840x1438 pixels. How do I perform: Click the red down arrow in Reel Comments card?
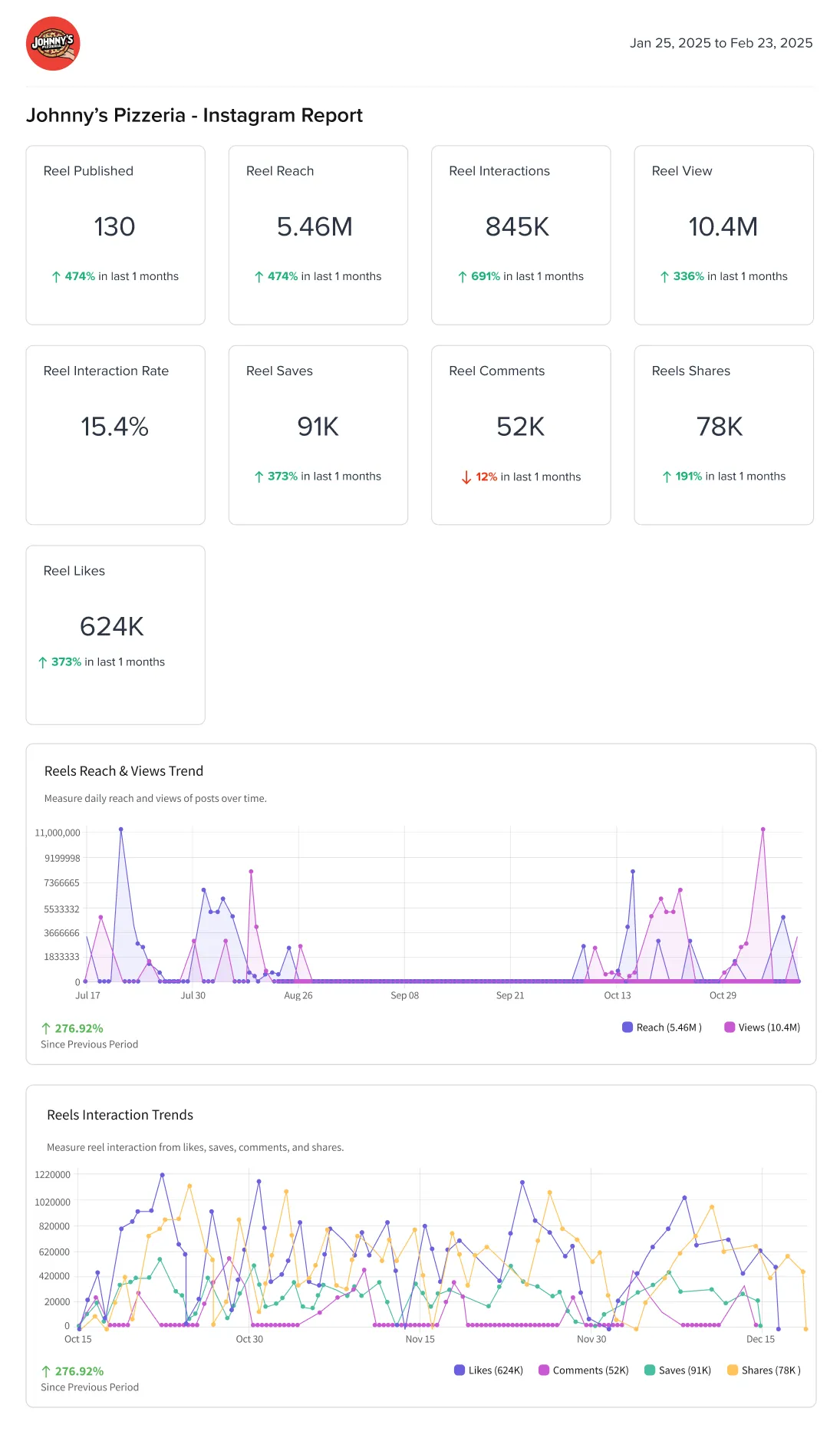point(466,477)
